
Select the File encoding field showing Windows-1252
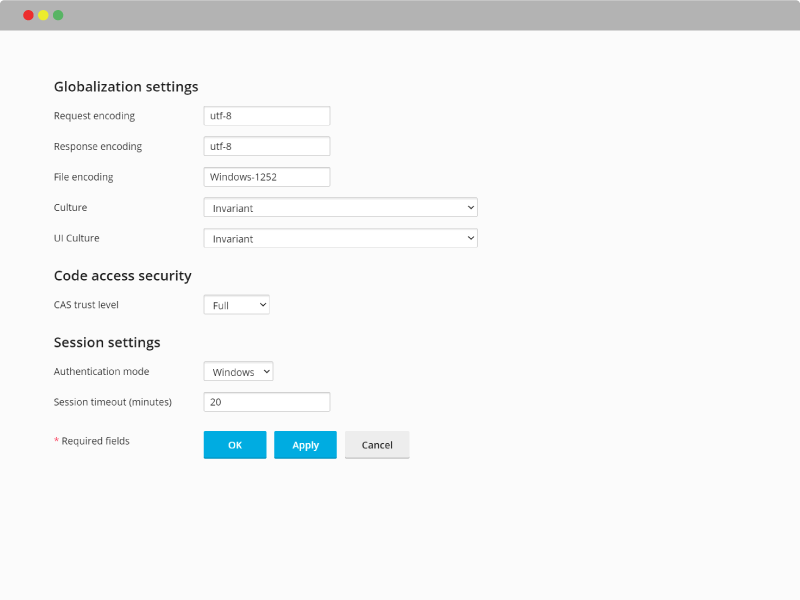pyautogui.click(x=267, y=177)
